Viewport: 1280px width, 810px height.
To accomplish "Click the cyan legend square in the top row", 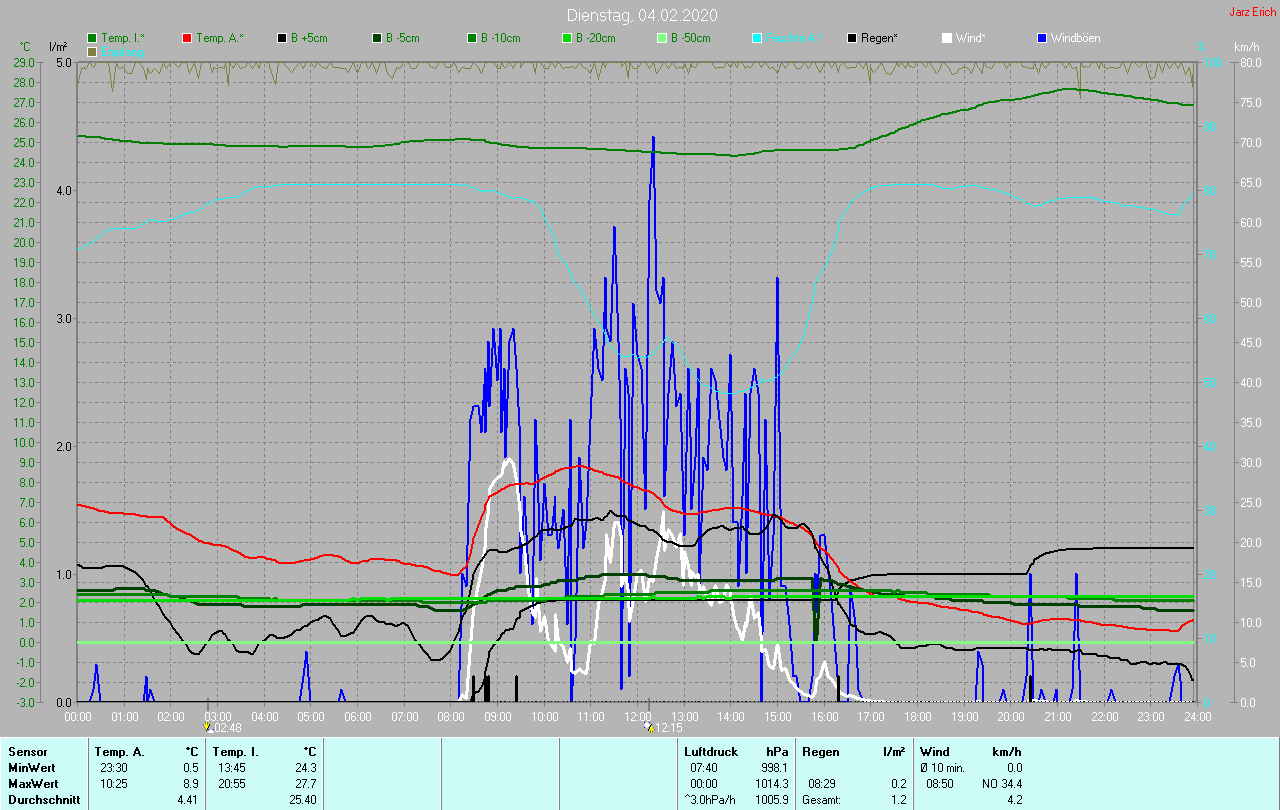I will coord(757,38).
